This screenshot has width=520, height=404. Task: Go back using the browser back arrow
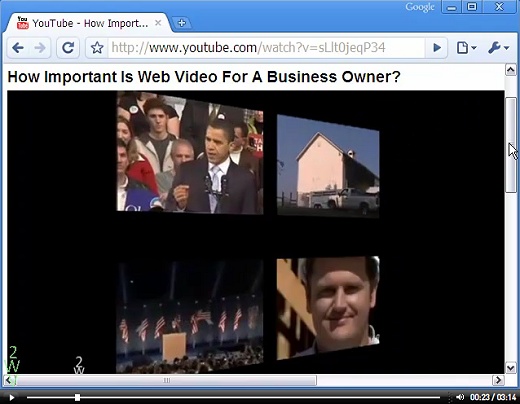click(x=18, y=48)
